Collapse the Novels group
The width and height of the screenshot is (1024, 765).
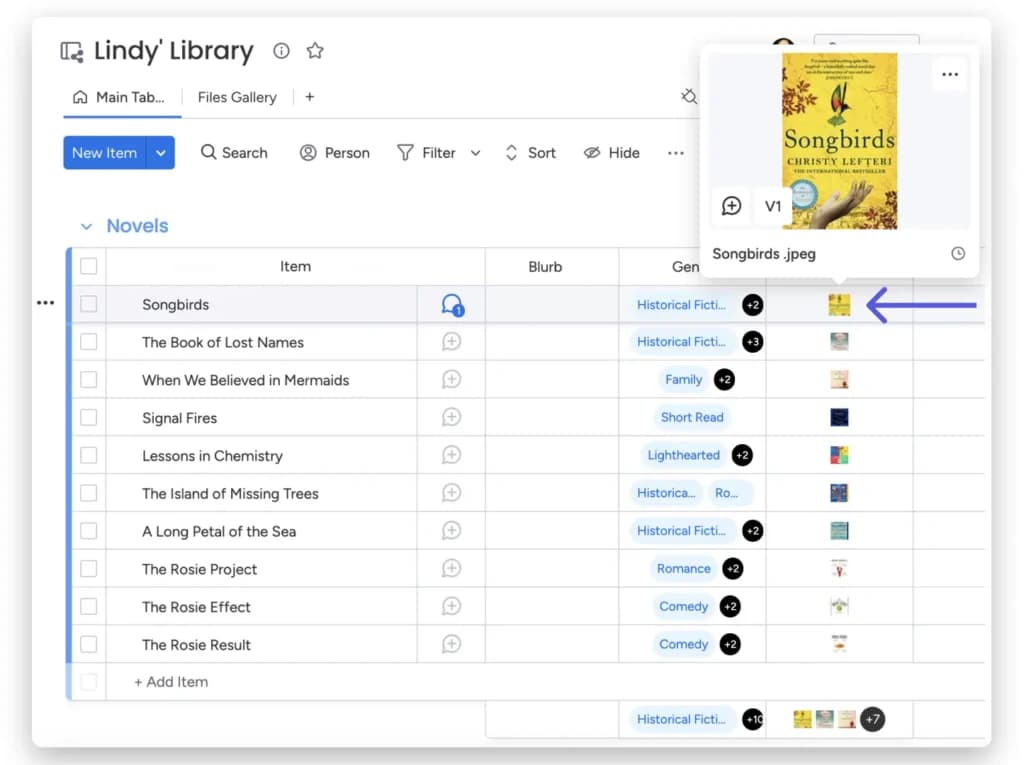[86, 227]
